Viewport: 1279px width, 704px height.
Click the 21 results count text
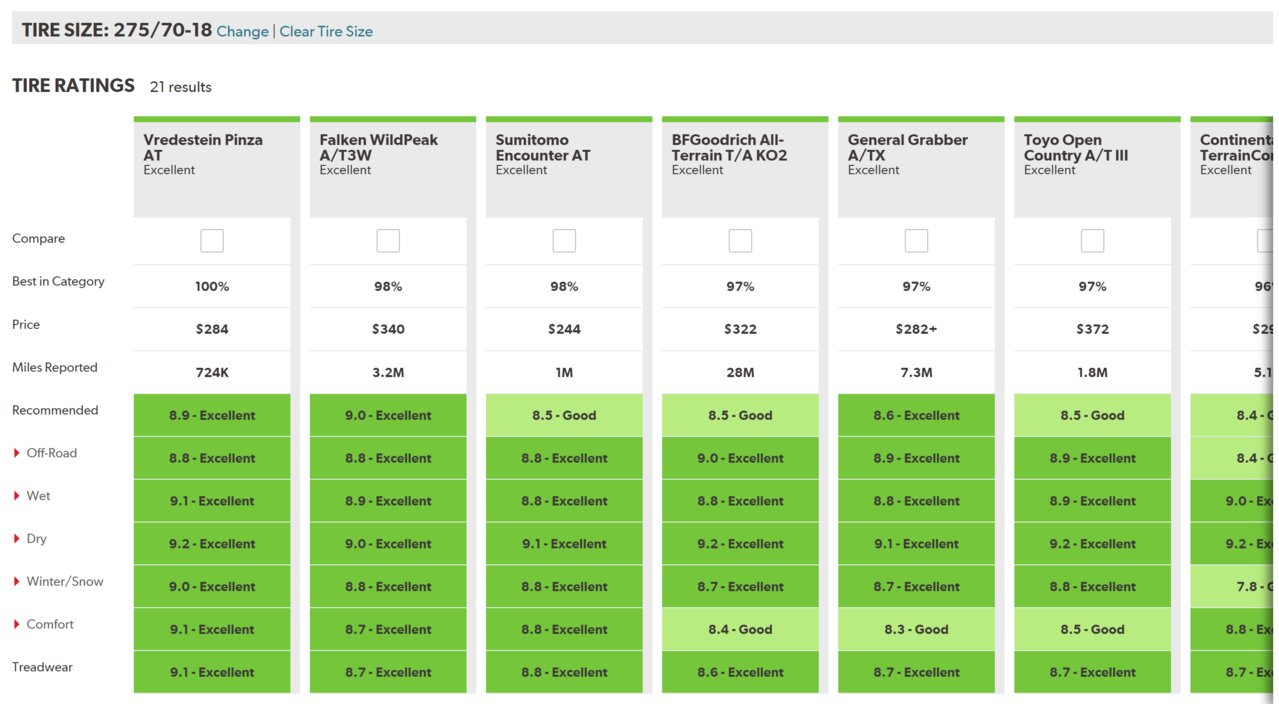tap(181, 87)
